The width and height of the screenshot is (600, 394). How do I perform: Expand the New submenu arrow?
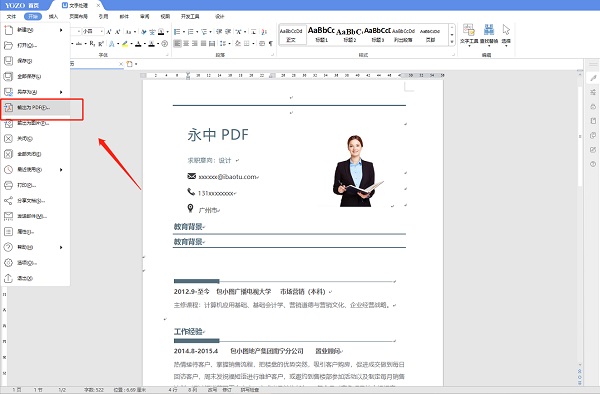tap(61, 30)
